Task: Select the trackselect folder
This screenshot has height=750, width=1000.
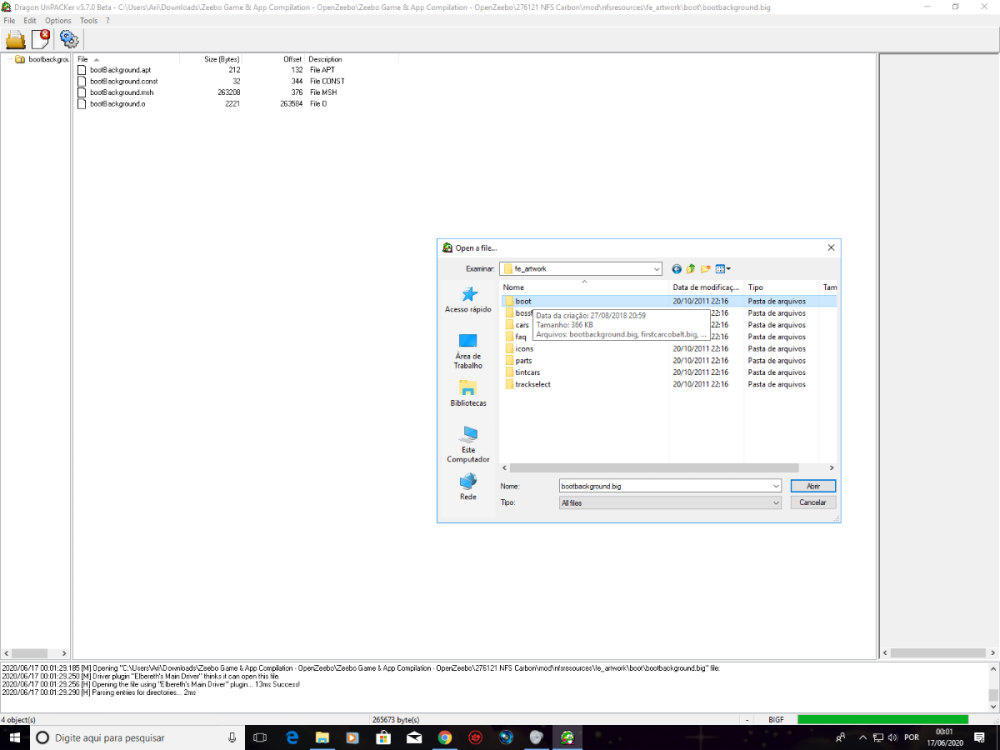Action: tap(532, 384)
